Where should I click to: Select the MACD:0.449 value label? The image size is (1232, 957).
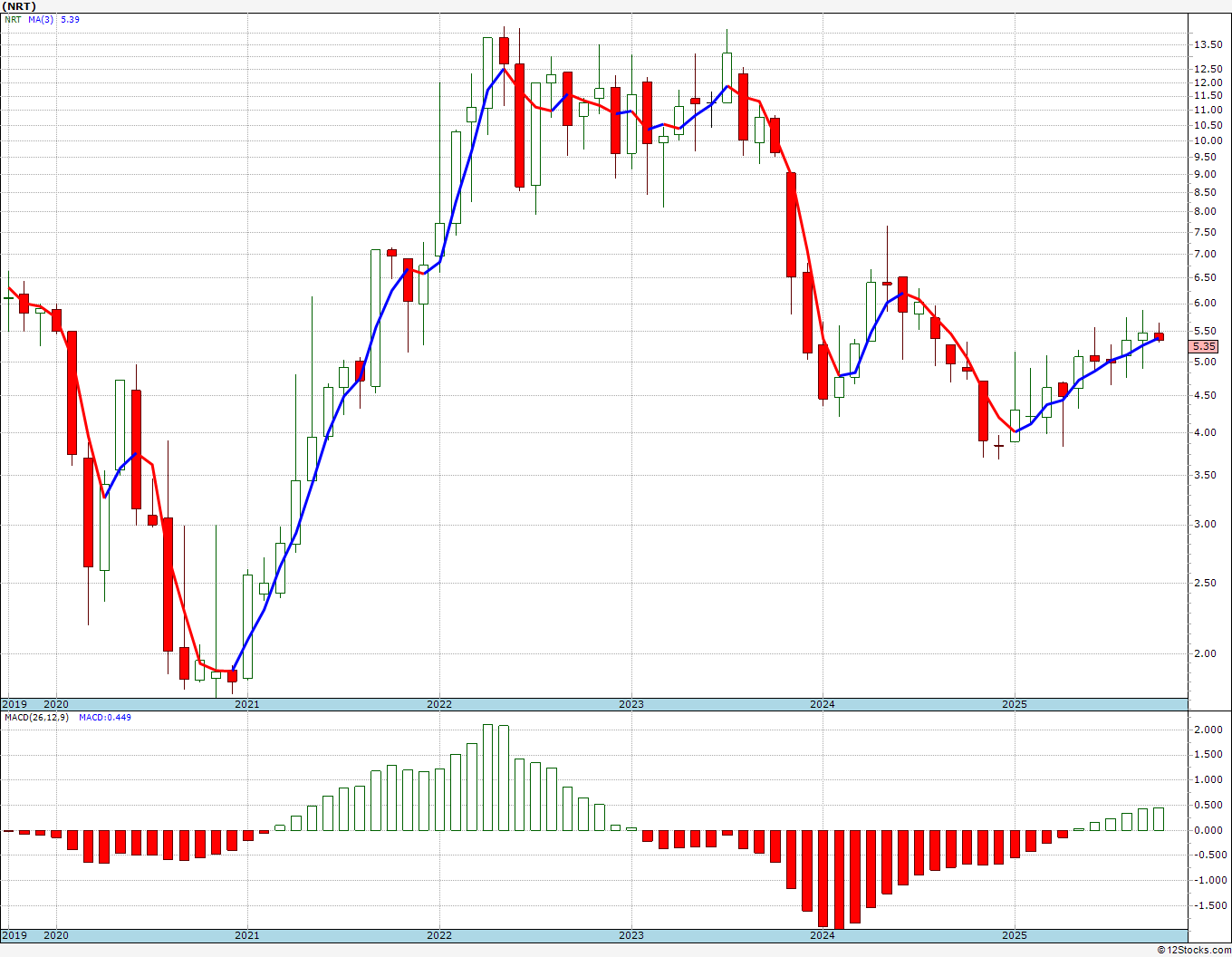point(105,717)
